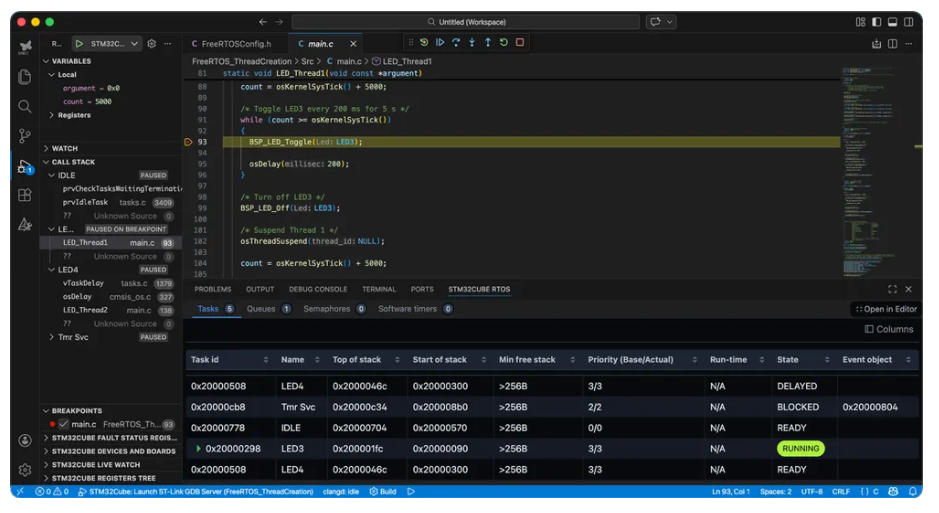939x513 pixels.
Task: Collapse the IDLE thread in call stack
Action: click(52, 175)
